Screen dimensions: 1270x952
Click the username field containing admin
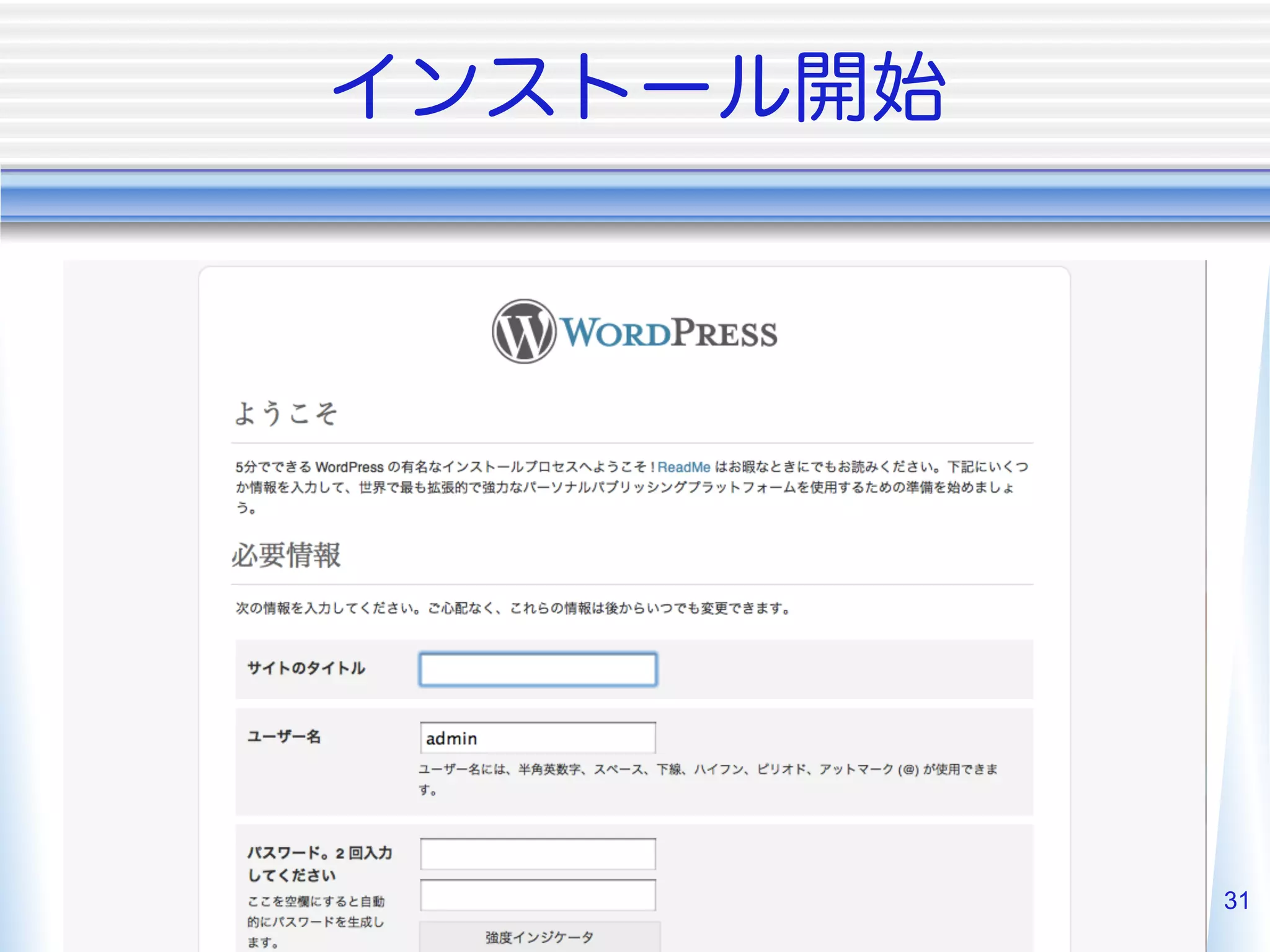538,738
